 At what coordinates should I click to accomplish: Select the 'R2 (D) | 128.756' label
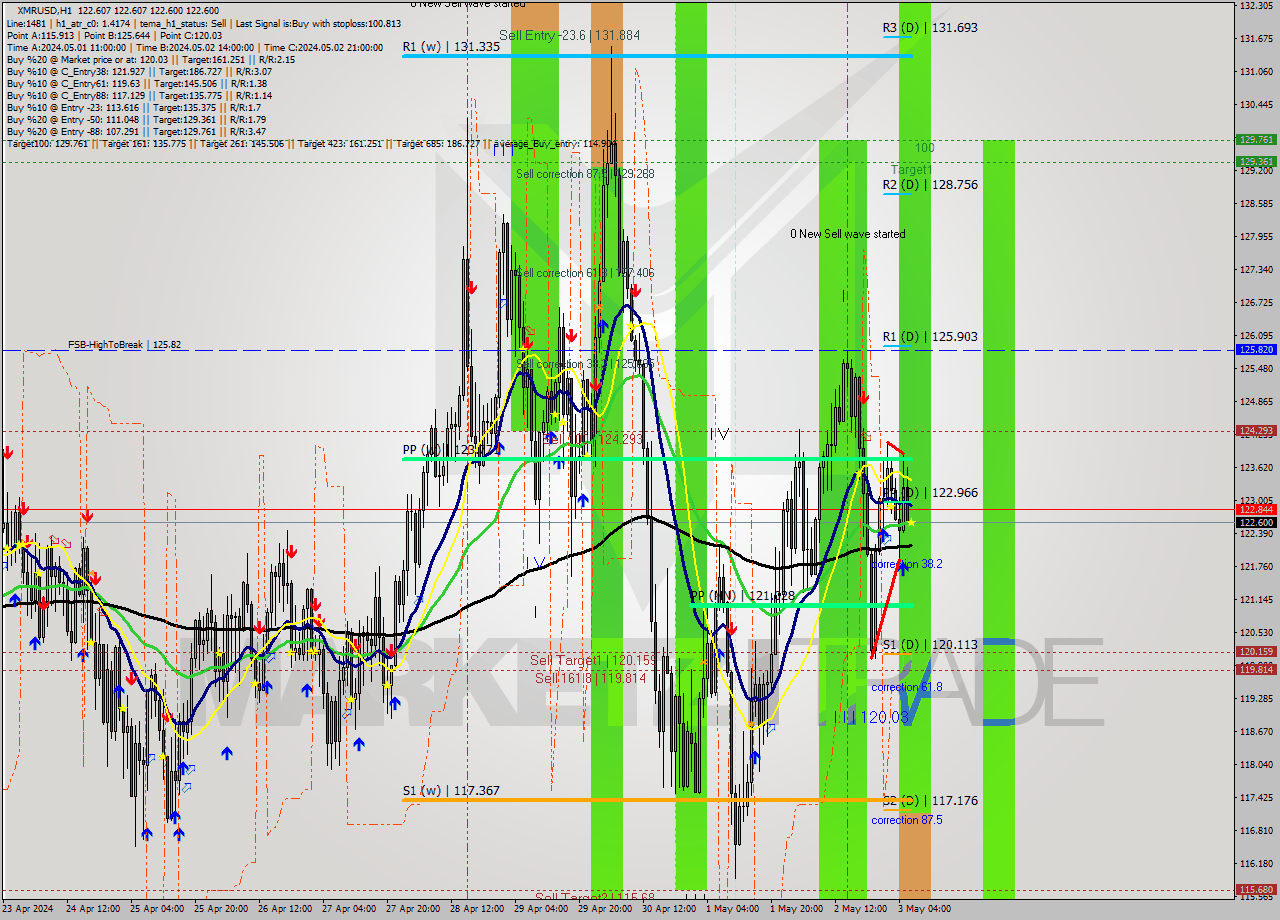click(x=930, y=185)
